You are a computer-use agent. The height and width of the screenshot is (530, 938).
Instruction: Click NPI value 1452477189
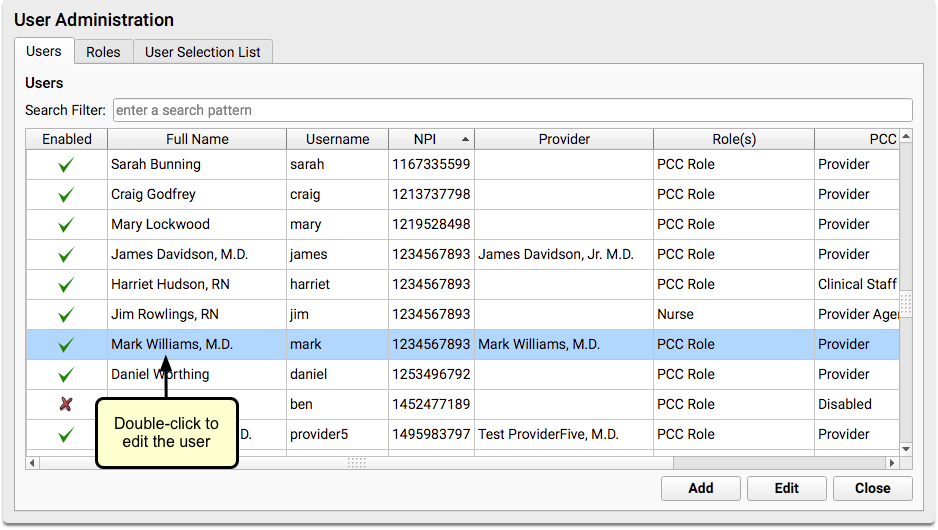(431, 404)
